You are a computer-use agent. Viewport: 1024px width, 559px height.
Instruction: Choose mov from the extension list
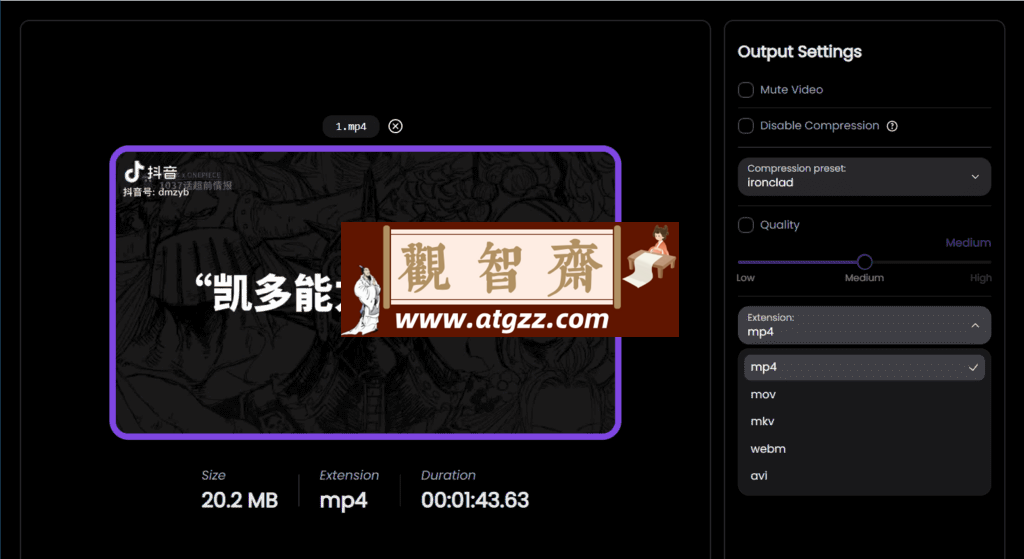864,394
